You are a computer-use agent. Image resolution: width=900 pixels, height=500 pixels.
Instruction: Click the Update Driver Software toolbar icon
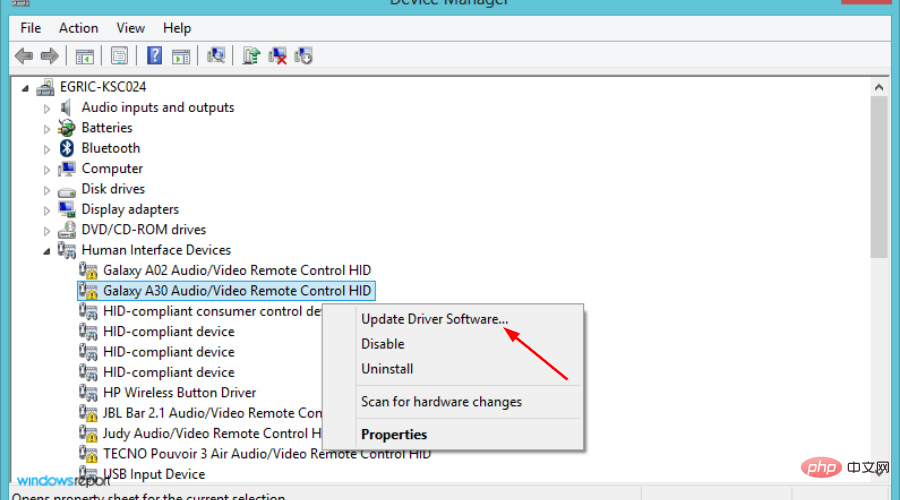(251, 56)
